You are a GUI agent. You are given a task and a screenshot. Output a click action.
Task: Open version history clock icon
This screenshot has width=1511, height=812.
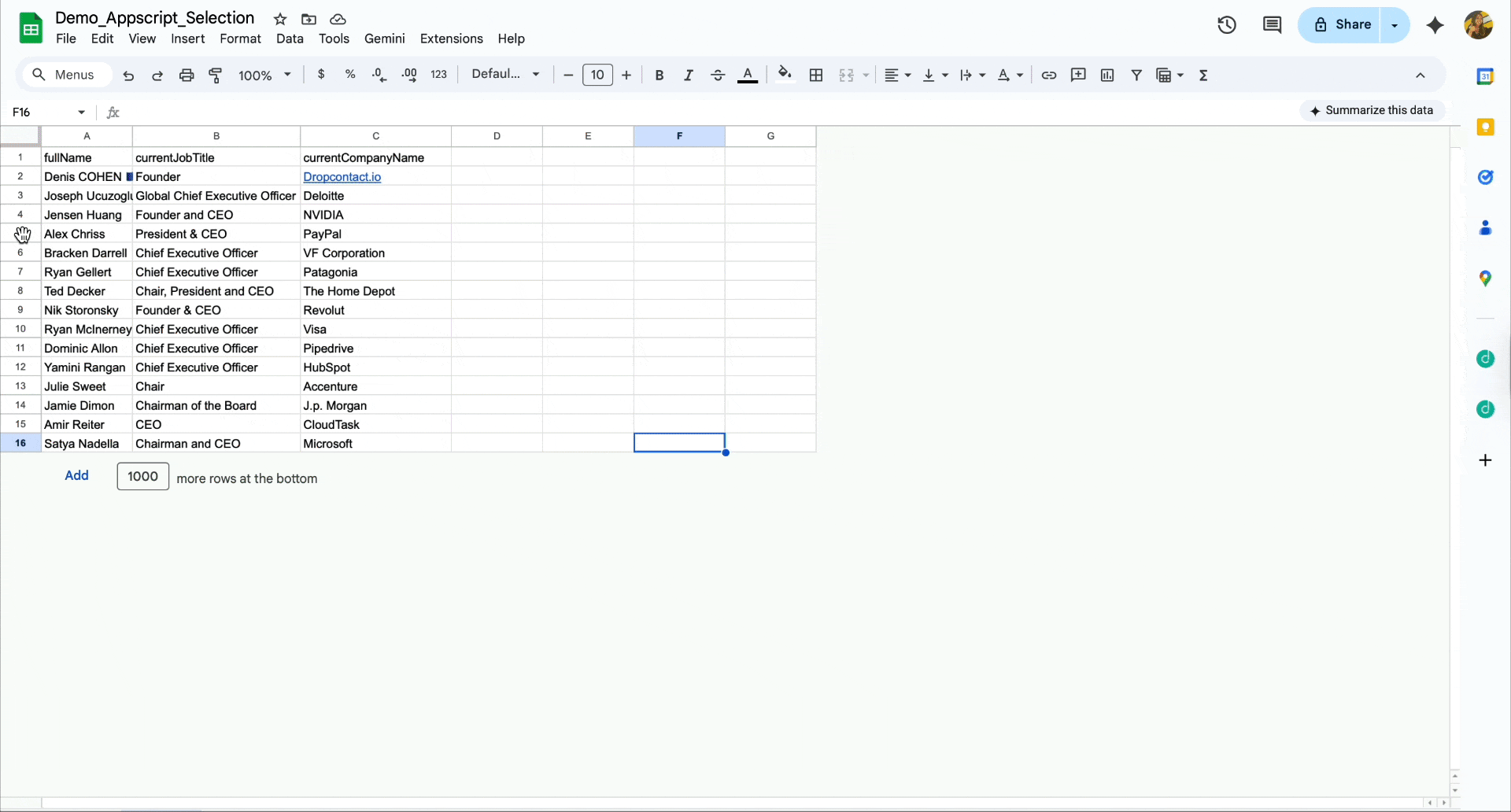pos(1227,25)
